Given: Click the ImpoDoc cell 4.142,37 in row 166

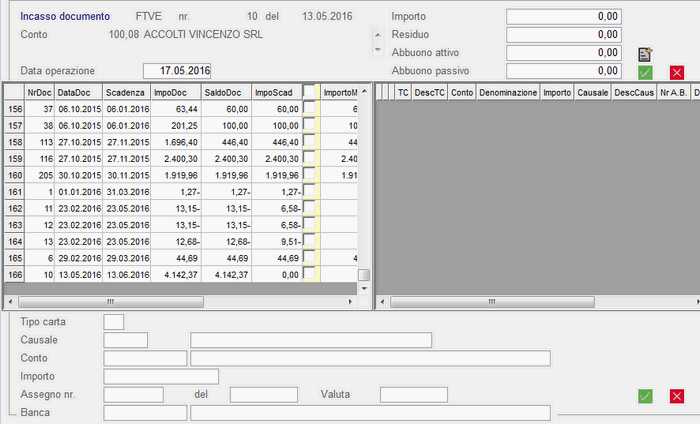Looking at the screenshot, I should coord(176,274).
